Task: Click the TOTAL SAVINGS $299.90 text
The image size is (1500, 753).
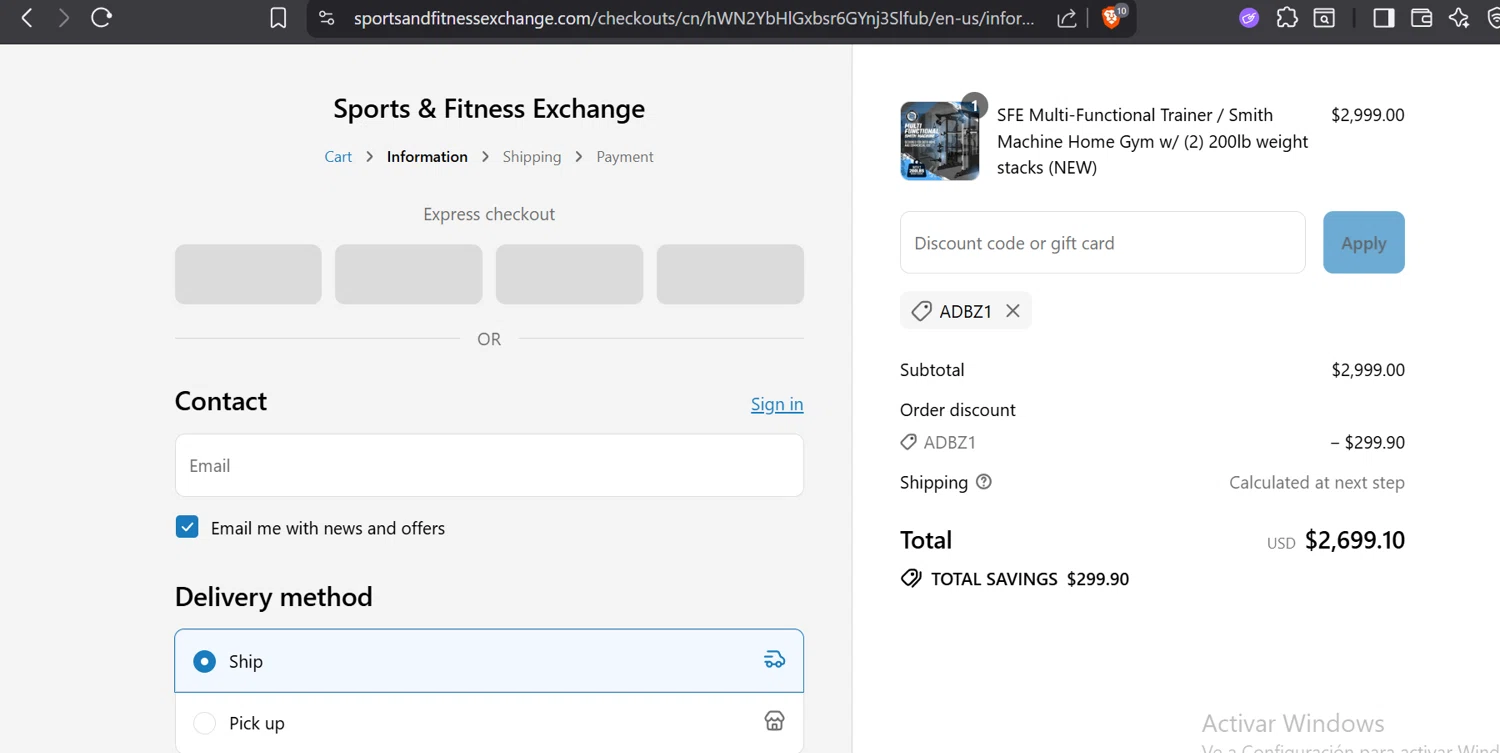Action: [x=1030, y=579]
